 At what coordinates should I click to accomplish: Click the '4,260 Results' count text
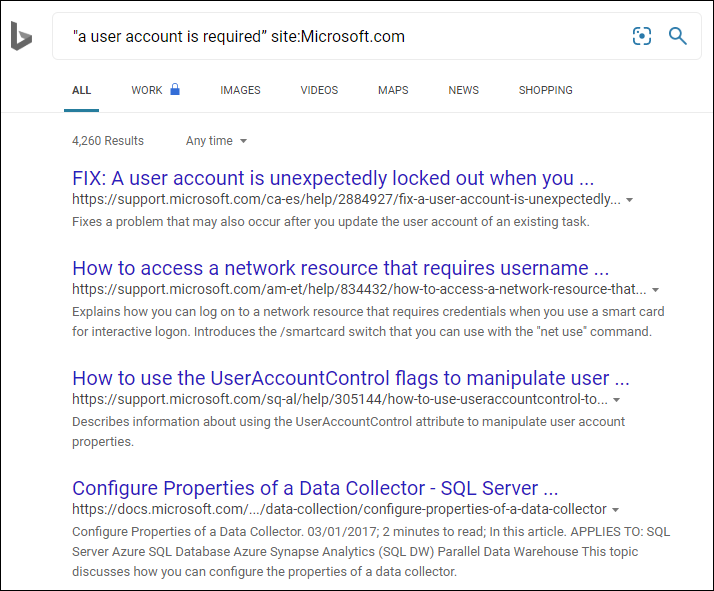pos(108,141)
